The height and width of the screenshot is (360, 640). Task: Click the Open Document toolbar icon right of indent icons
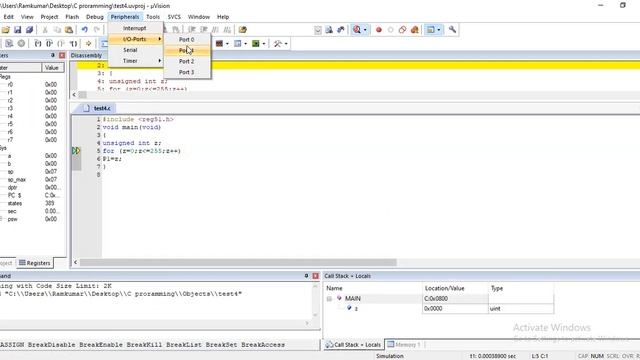tap(243, 30)
